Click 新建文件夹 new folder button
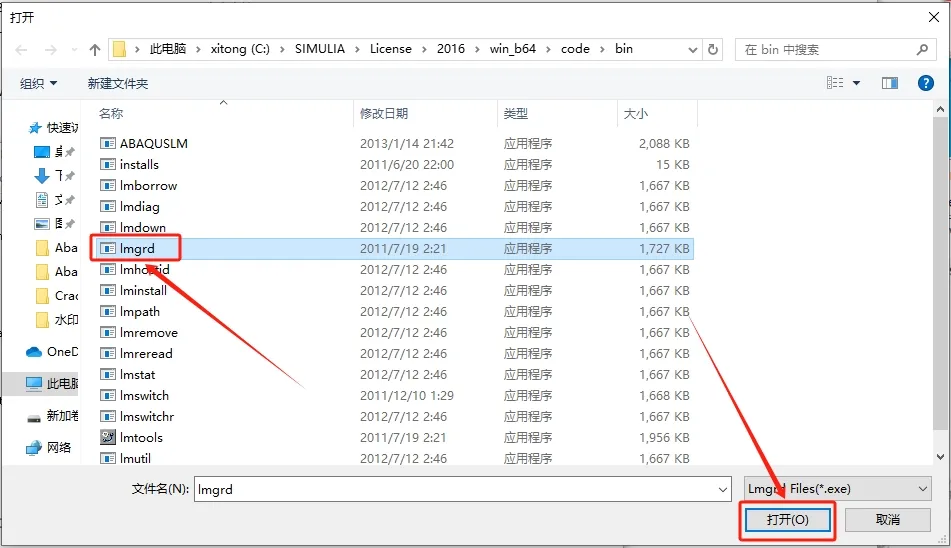Image resolution: width=951 pixels, height=548 pixels. click(x=118, y=83)
